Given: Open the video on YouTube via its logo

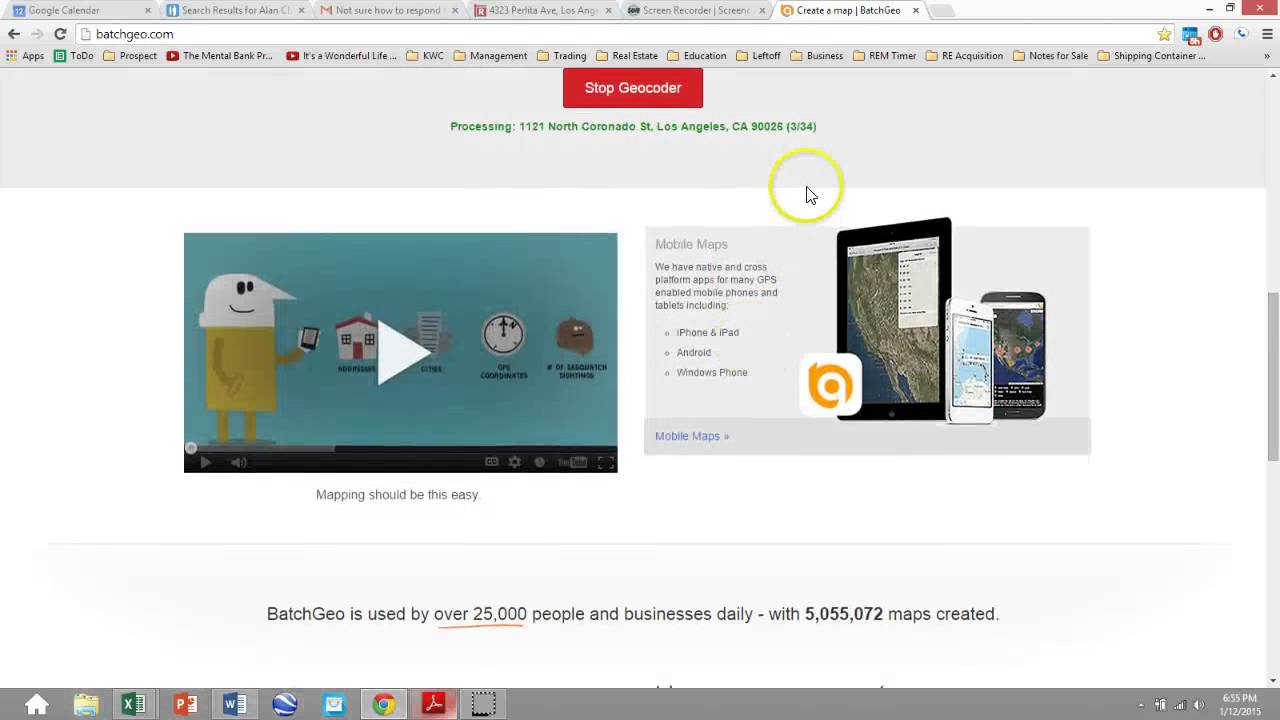Looking at the screenshot, I should coord(573,462).
